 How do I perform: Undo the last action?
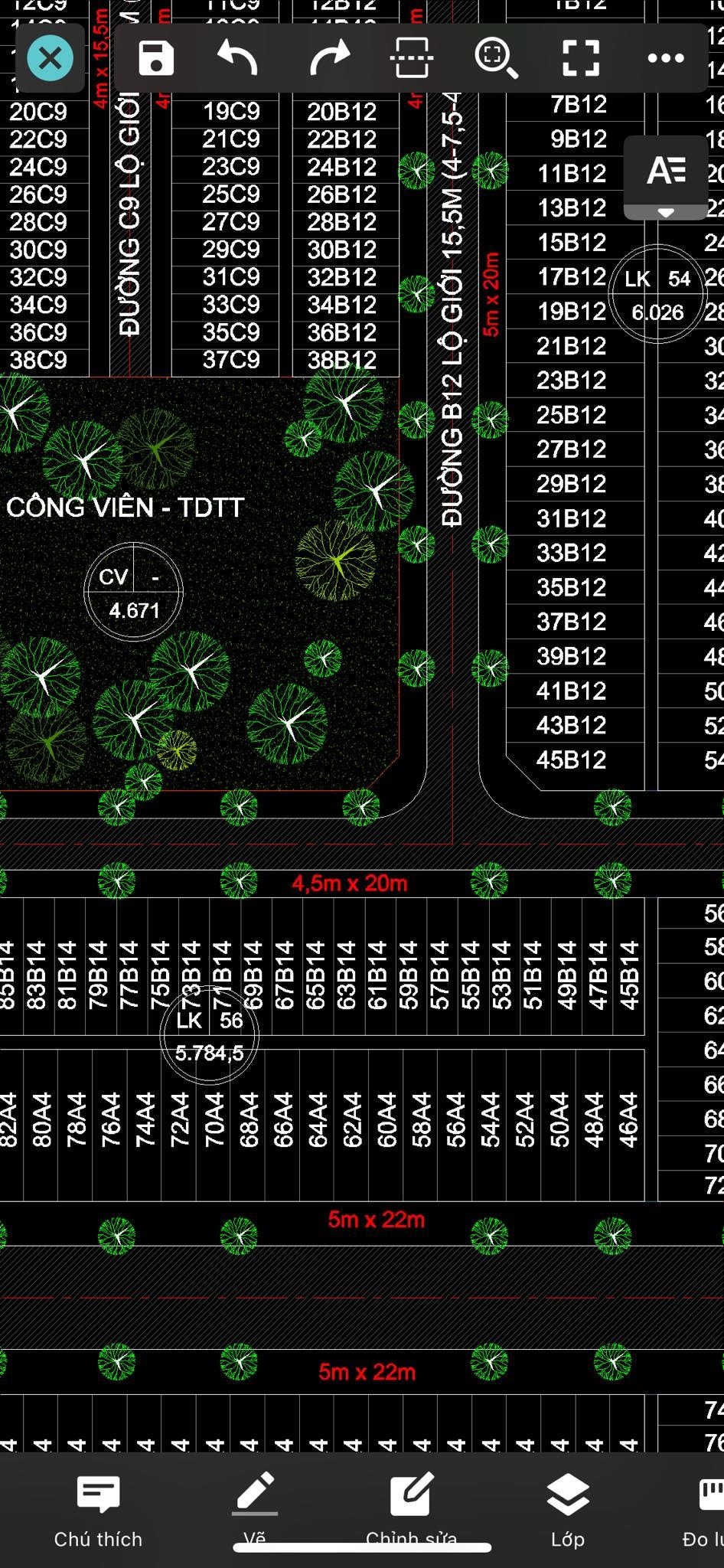coord(237,58)
